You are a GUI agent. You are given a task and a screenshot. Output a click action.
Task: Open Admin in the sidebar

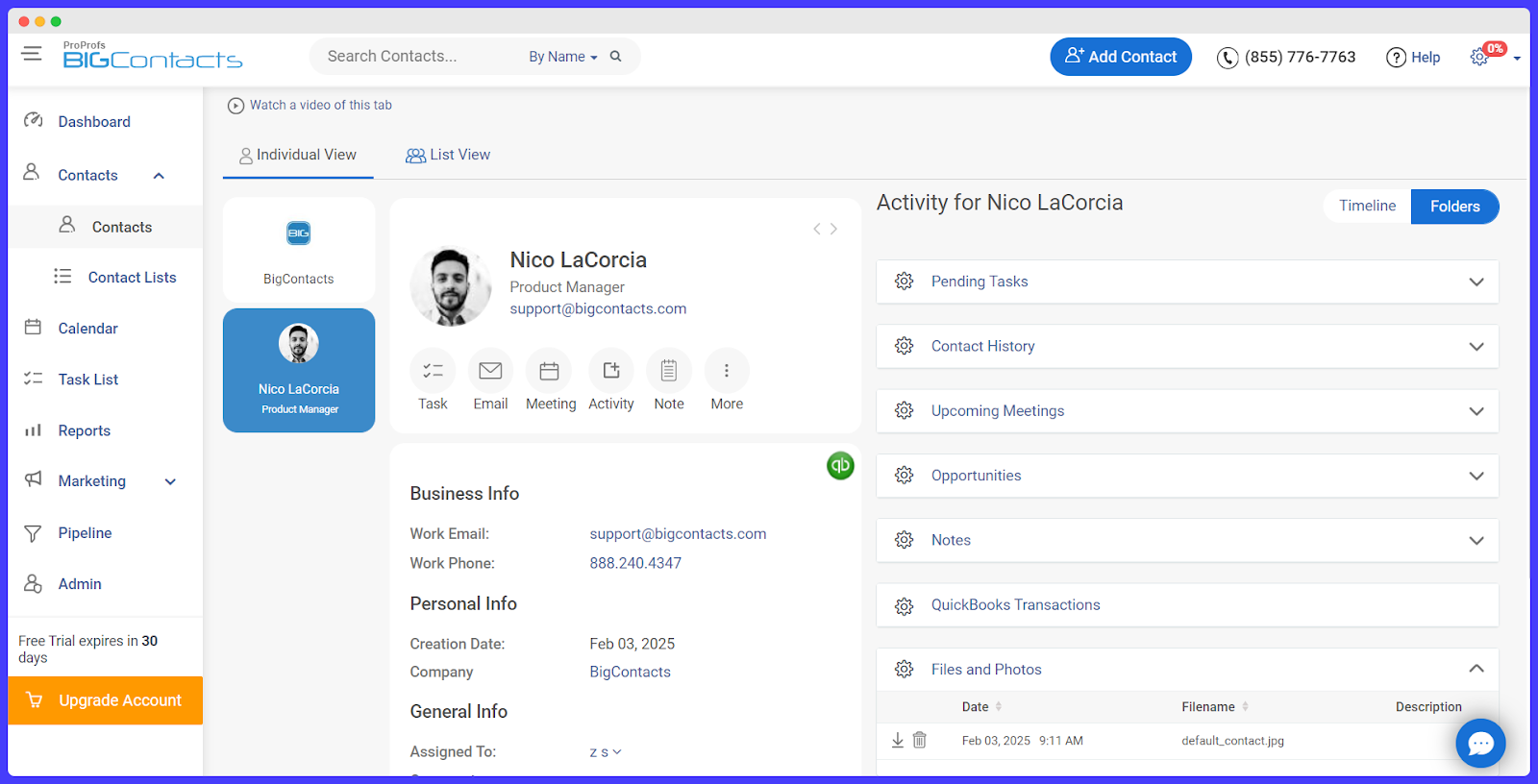[x=80, y=584]
